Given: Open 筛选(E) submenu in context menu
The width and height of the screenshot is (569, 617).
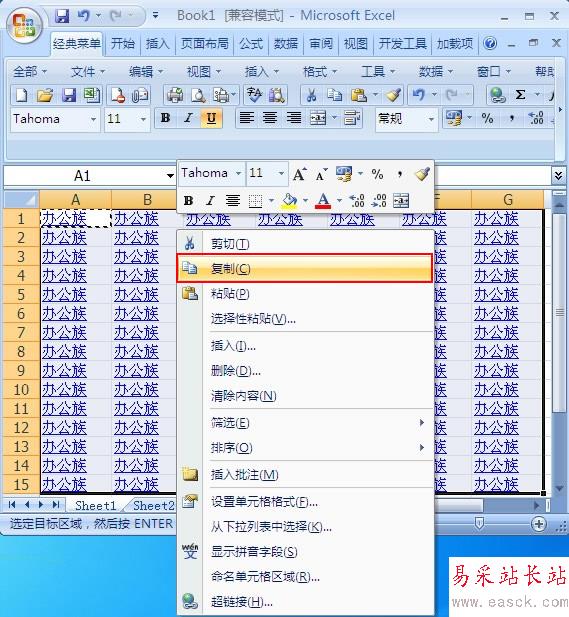Looking at the screenshot, I should [x=305, y=423].
